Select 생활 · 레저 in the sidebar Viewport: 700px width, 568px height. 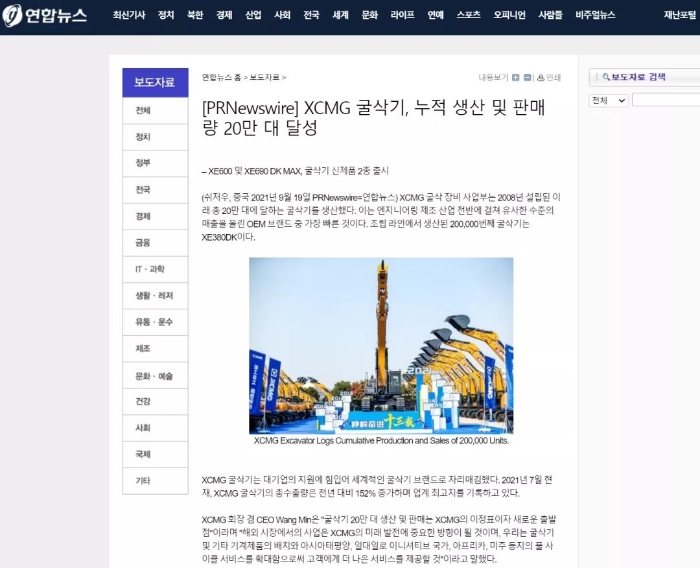pos(155,296)
